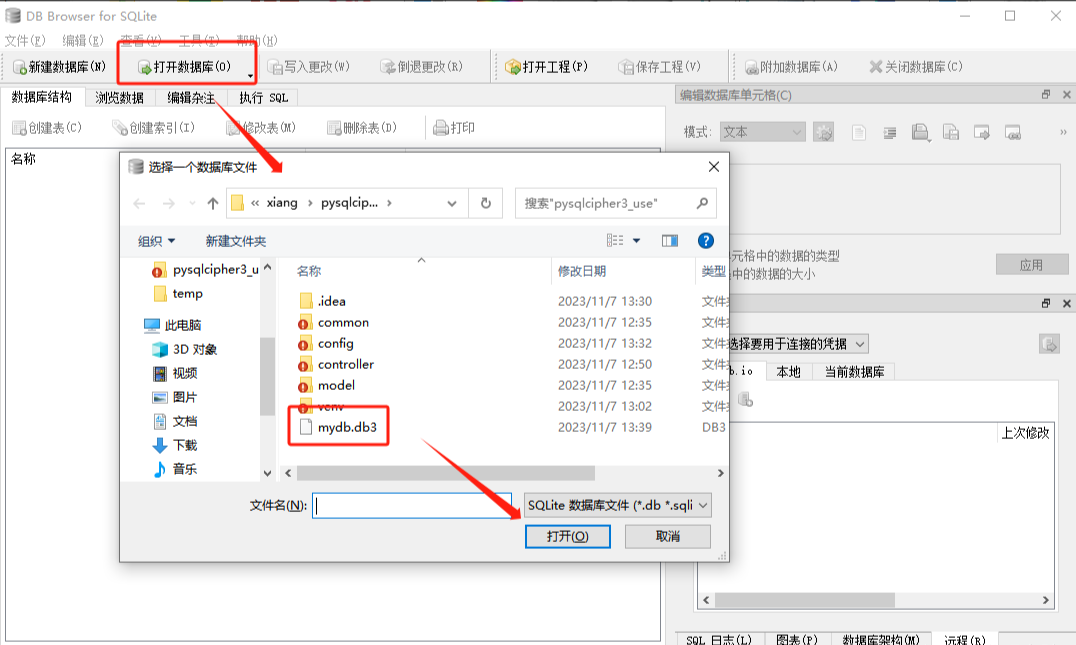
Task: Switch to the 本地 tab in remote panel
Action: pyautogui.click(x=788, y=372)
